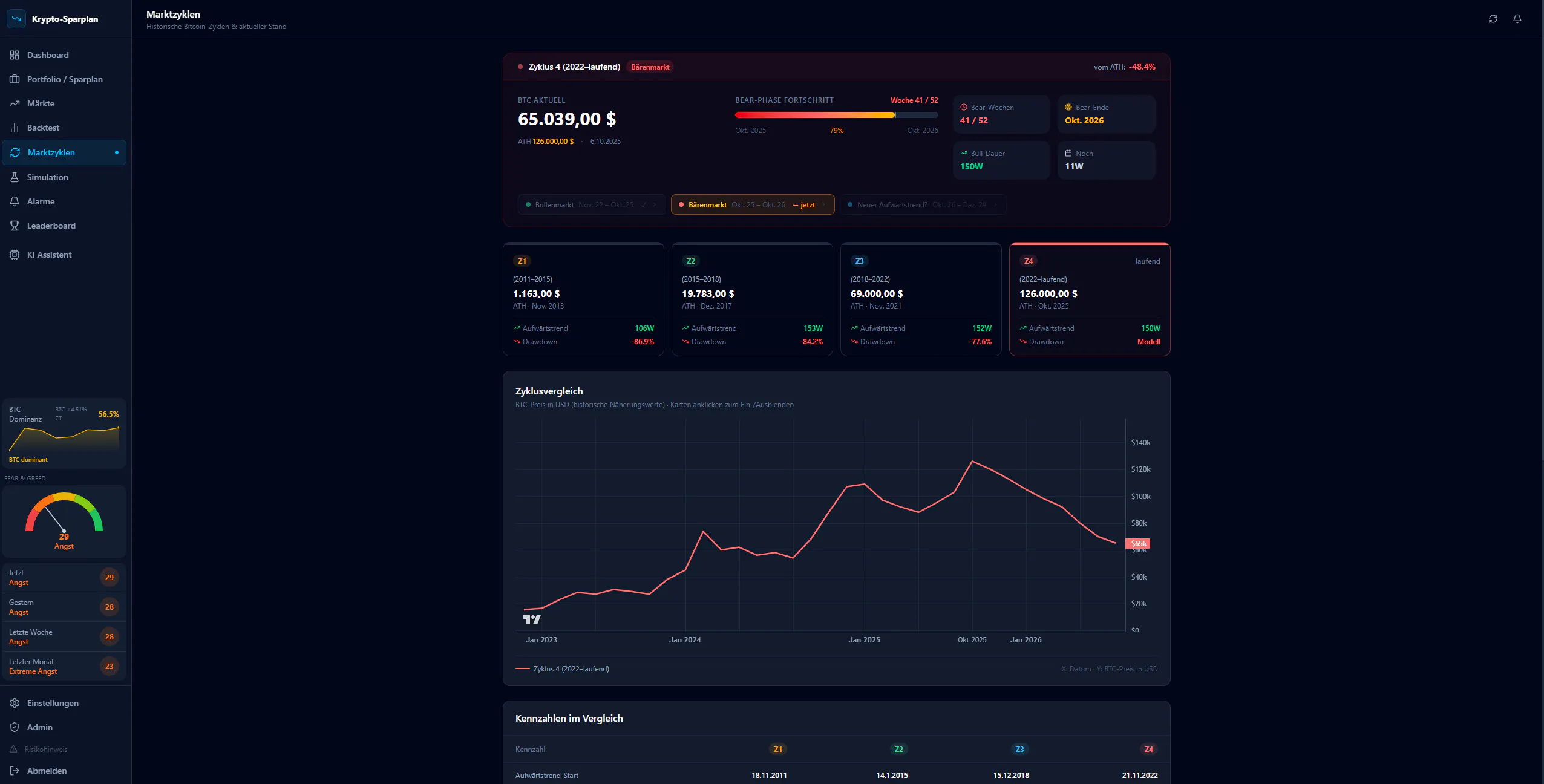Open Simulation from the sidebar

click(x=65, y=177)
